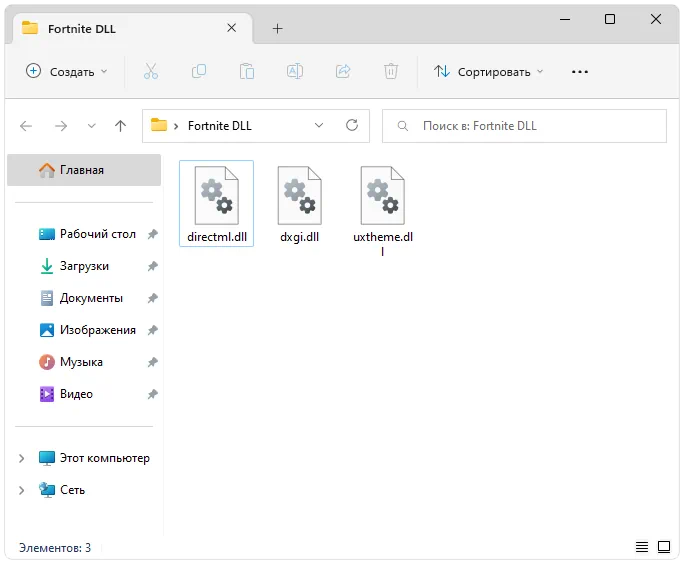Unpin Документы using its pin icon
The image size is (686, 566).
tap(152, 298)
